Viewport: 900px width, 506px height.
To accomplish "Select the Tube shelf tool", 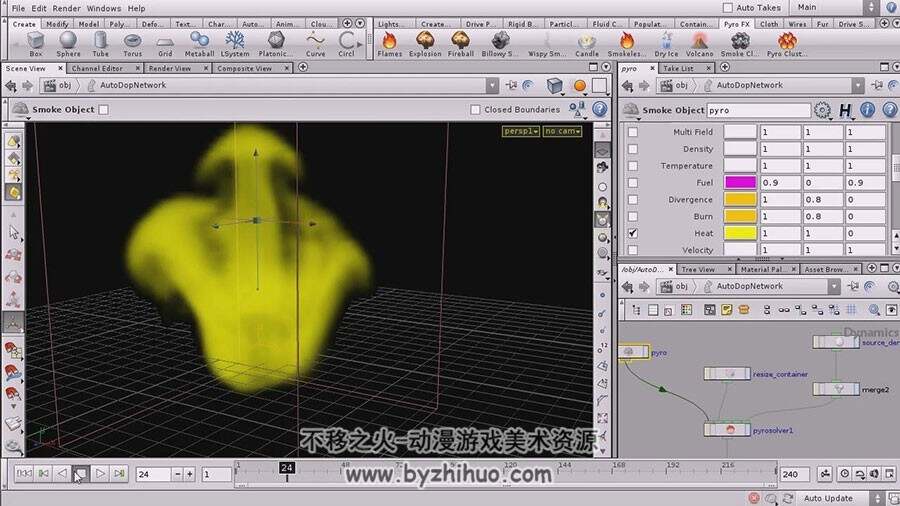I will coord(100,44).
